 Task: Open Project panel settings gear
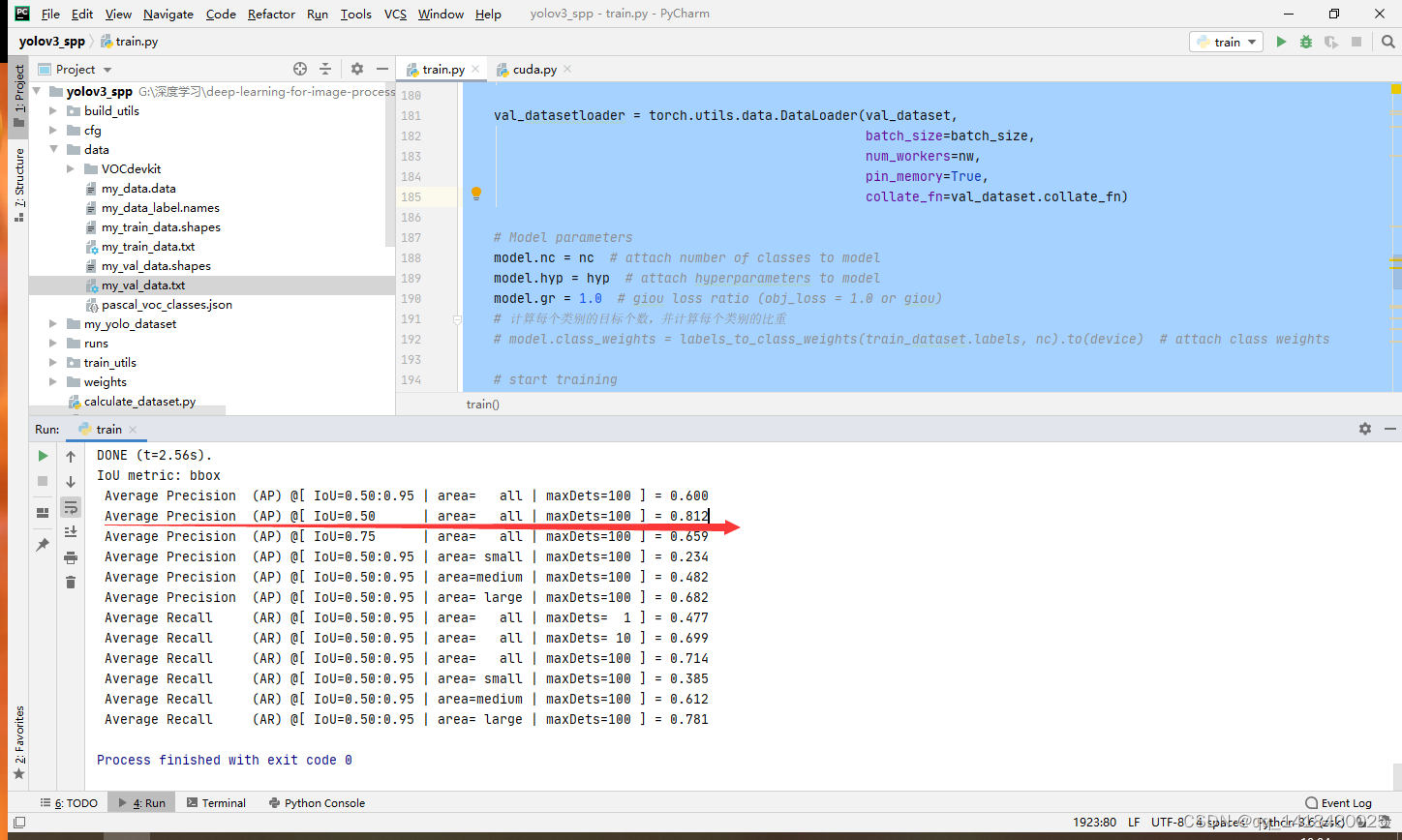click(x=357, y=69)
